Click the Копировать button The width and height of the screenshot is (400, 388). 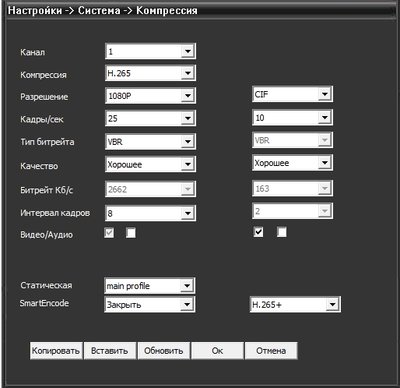pyautogui.click(x=56, y=351)
